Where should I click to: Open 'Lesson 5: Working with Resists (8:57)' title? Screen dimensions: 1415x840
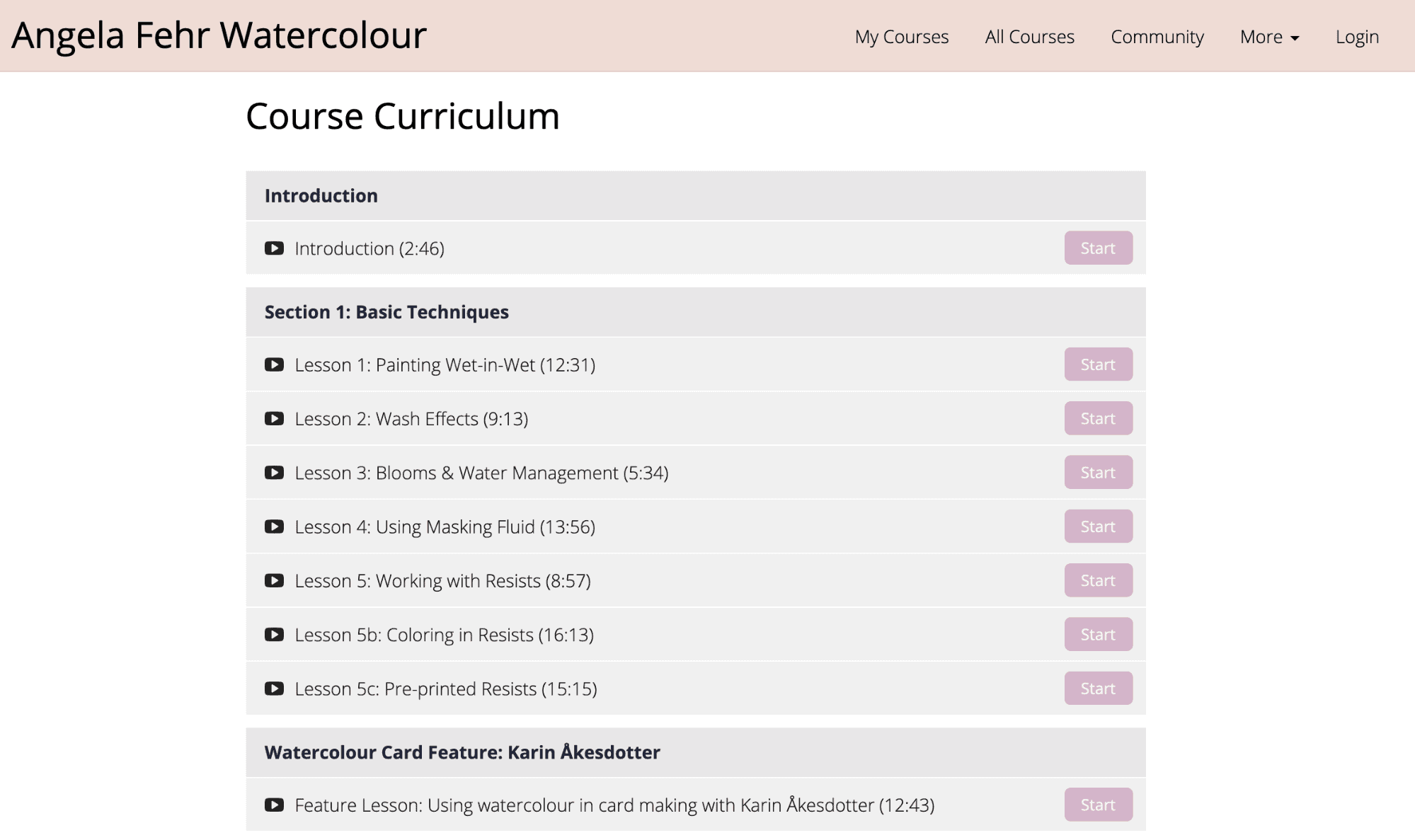point(442,581)
